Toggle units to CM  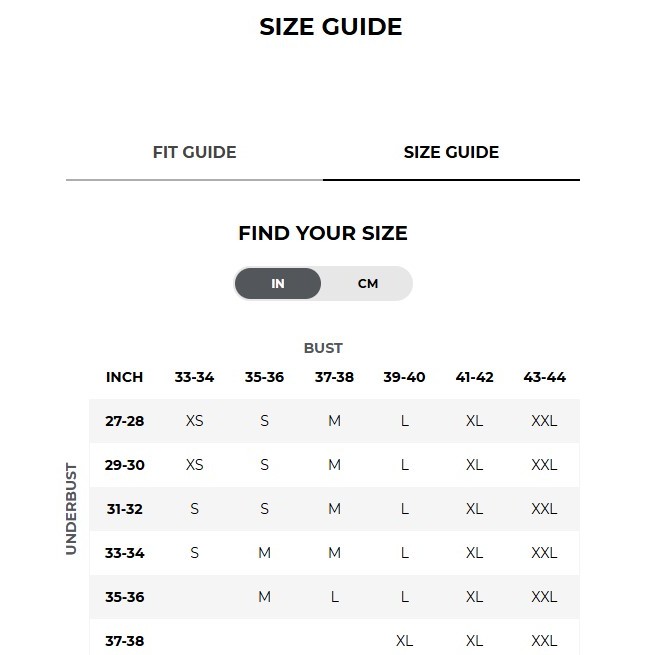pos(368,284)
